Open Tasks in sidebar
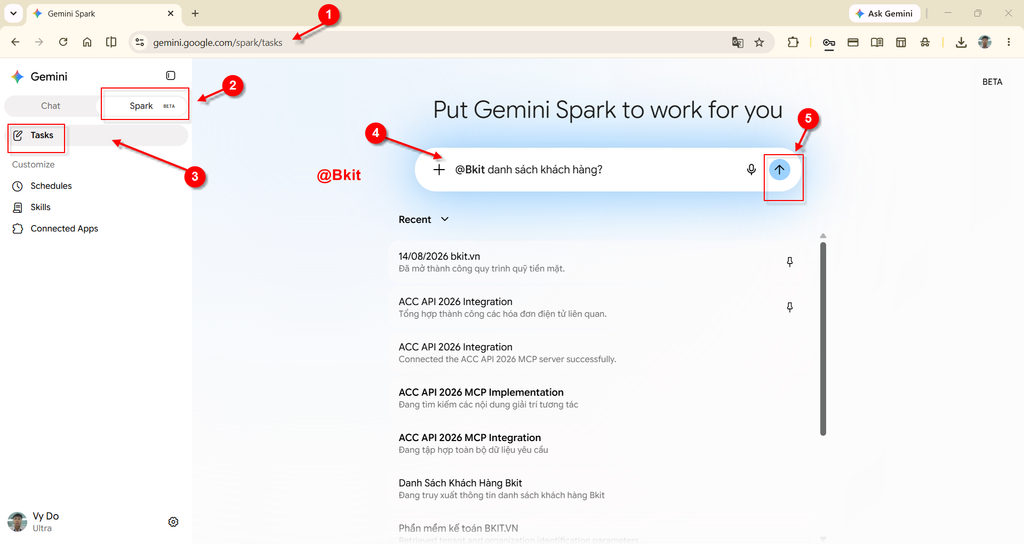The image size is (1024, 544). 97,135
